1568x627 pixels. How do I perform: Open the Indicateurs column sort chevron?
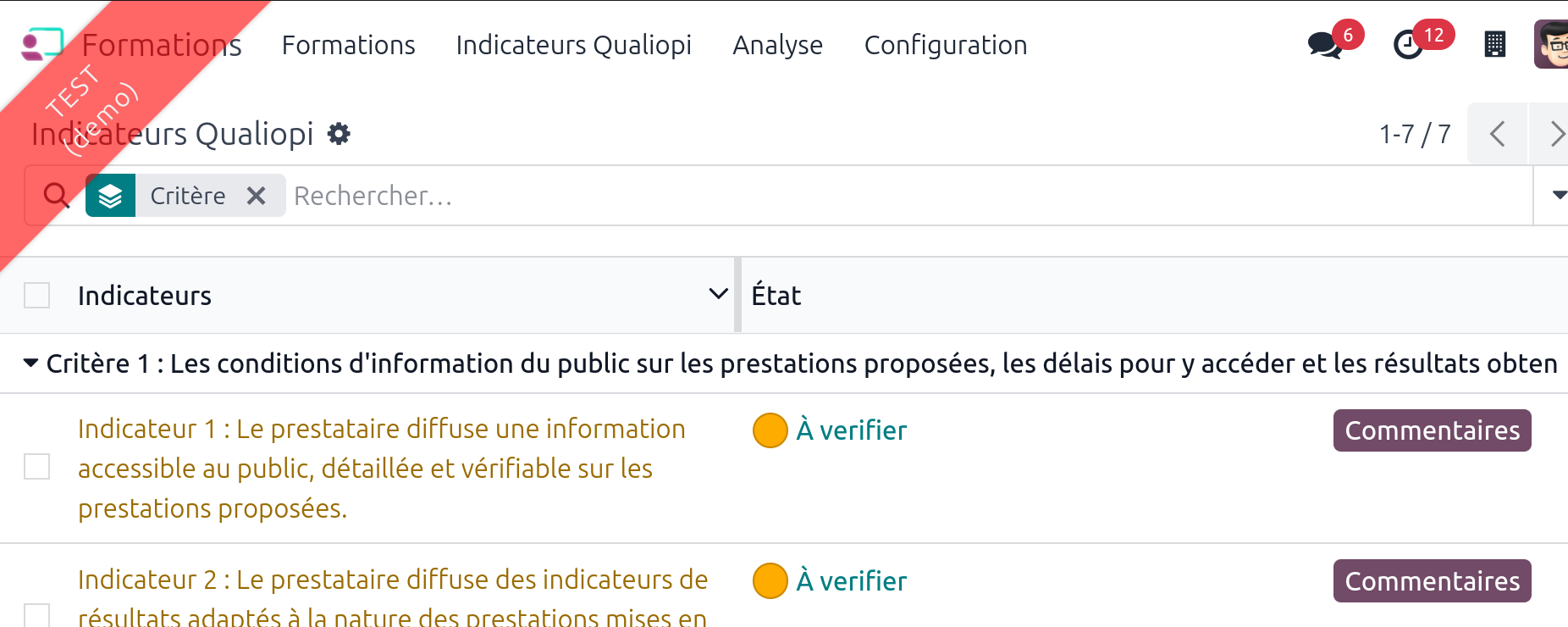click(718, 294)
